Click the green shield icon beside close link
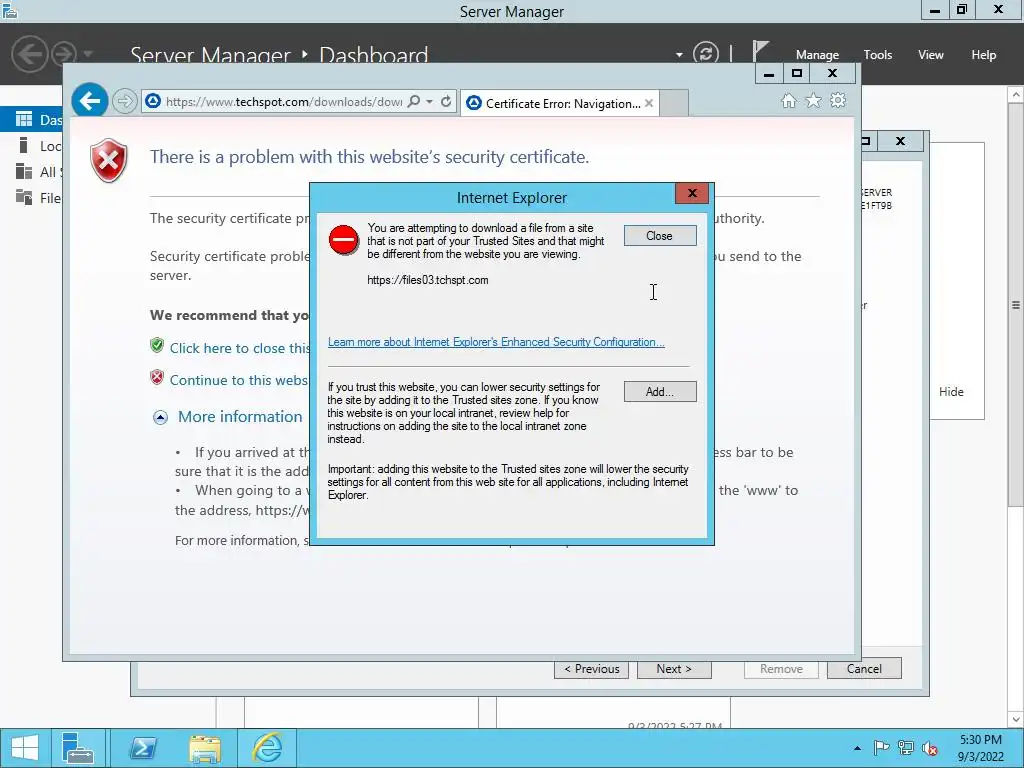The image size is (1024, 768). coord(157,345)
